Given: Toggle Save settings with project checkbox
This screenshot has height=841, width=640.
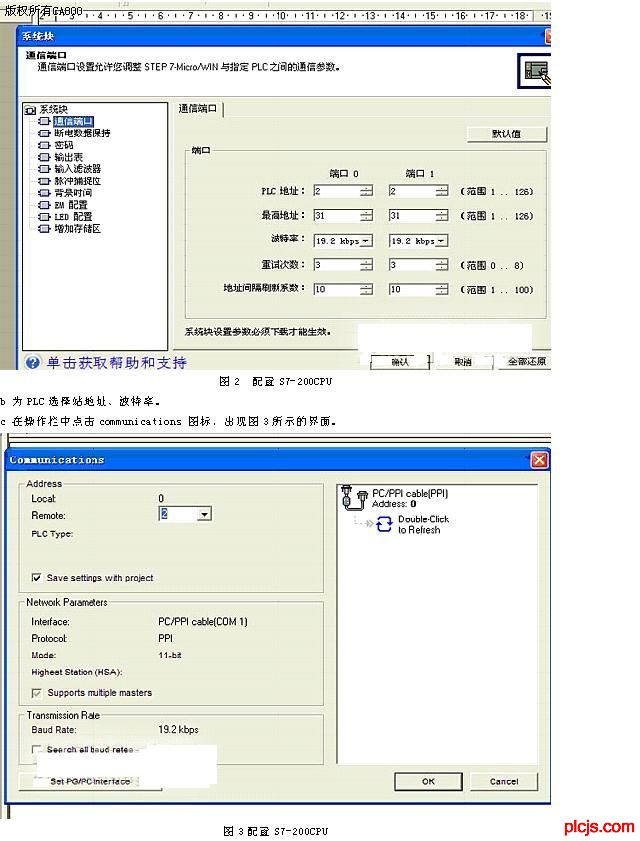Looking at the screenshot, I should (36, 578).
